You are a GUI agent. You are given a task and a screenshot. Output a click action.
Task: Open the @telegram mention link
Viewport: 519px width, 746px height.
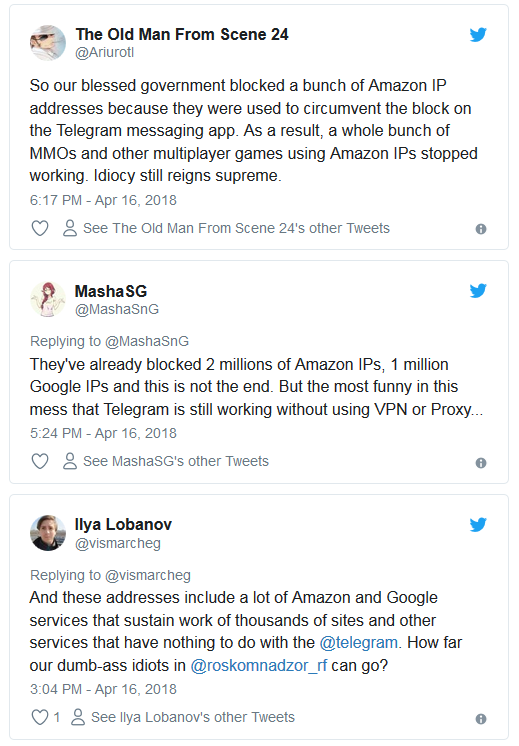pos(359,643)
